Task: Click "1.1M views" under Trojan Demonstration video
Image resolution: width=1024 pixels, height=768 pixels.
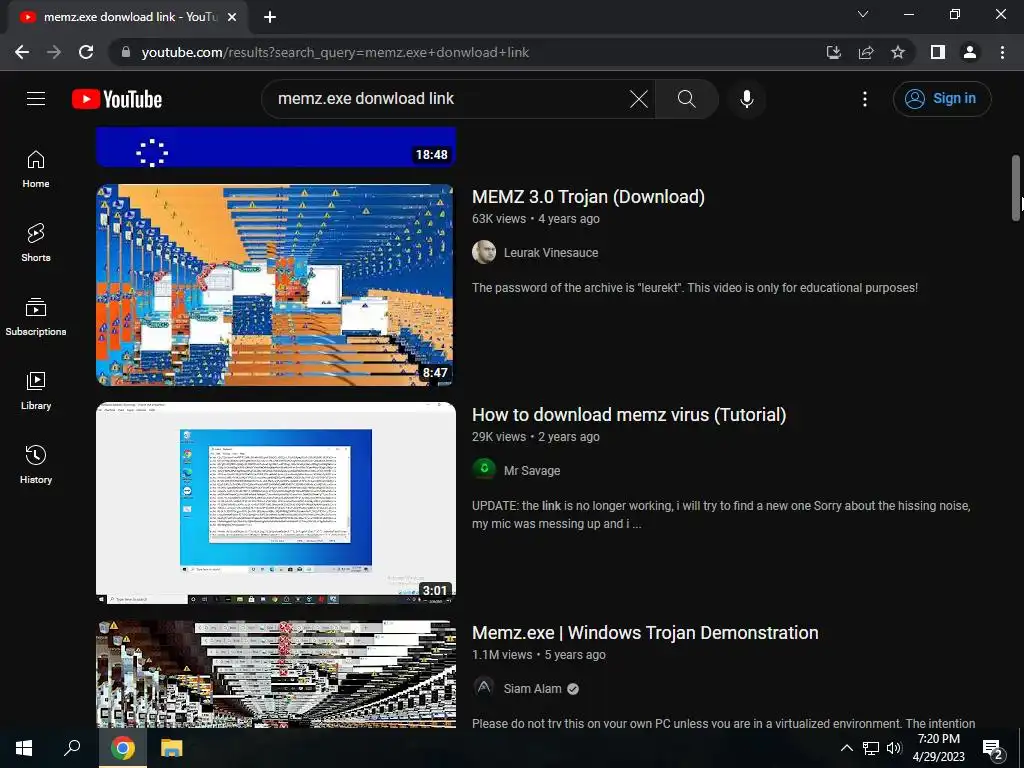Action: tap(502, 655)
